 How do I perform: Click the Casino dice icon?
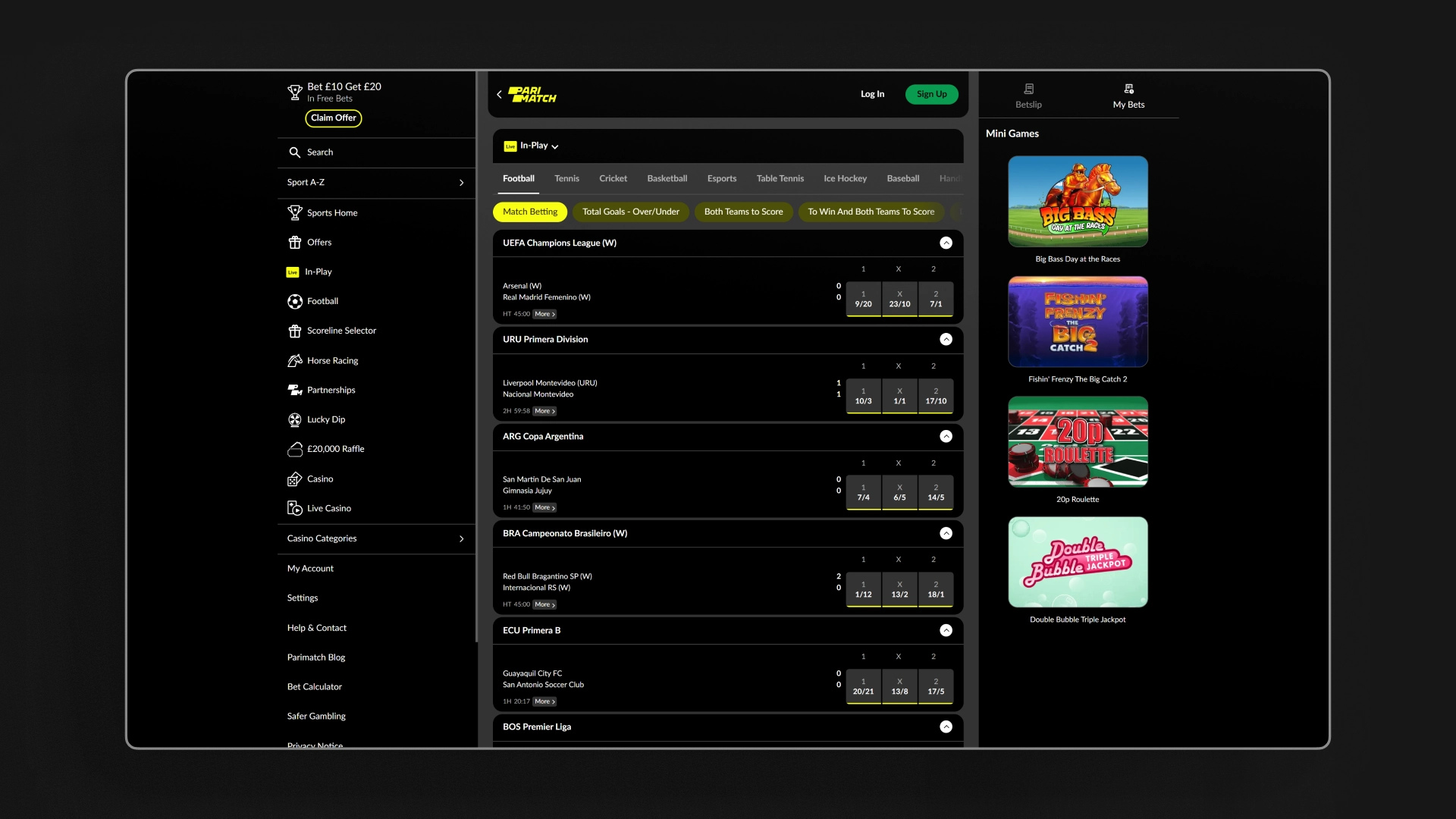click(295, 479)
